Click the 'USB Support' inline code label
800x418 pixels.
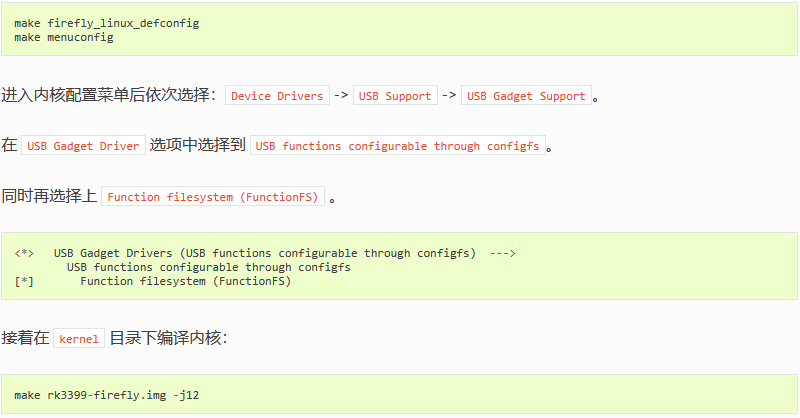click(395, 96)
